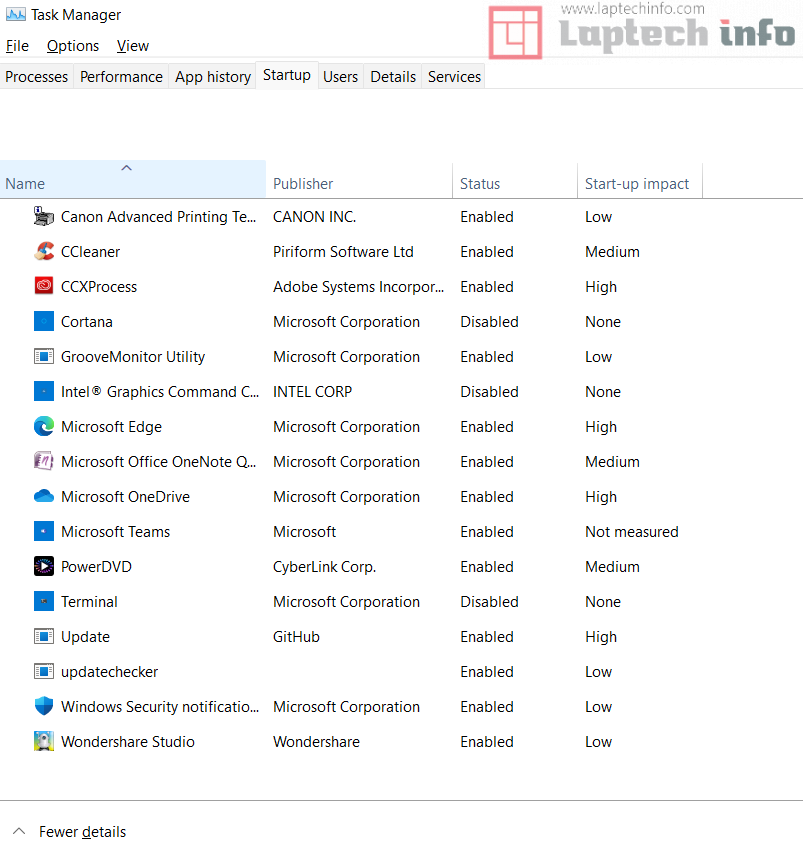
Task: Select the Microsoft OneDrive name text
Action: 125,497
